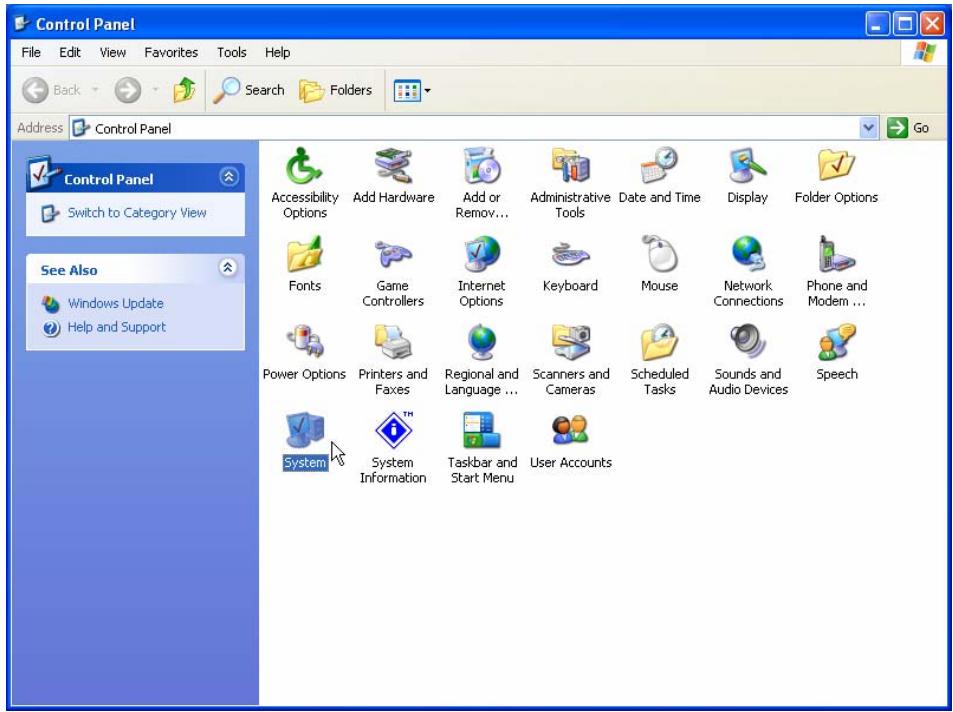The width and height of the screenshot is (953, 712).
Task: Open the Windows Update link
Action: point(115,303)
